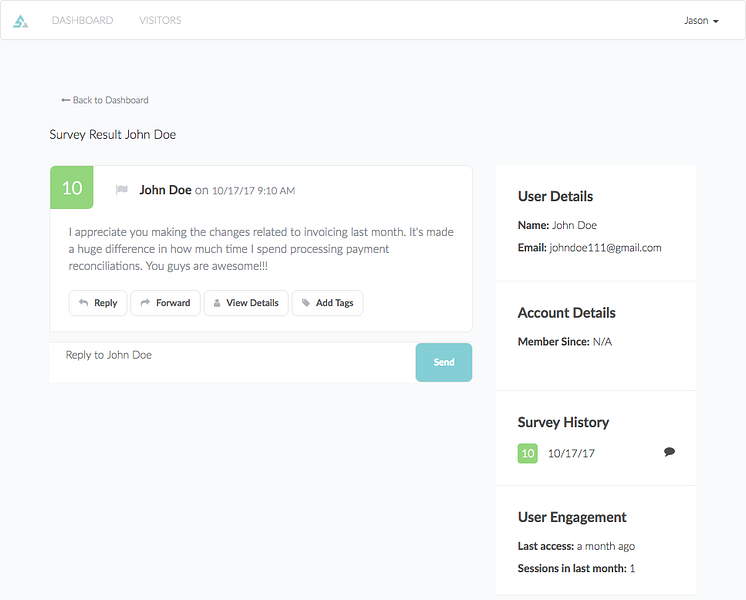Open the 10/17/17 survey history entry
The height and width of the screenshot is (600, 746).
(x=571, y=453)
